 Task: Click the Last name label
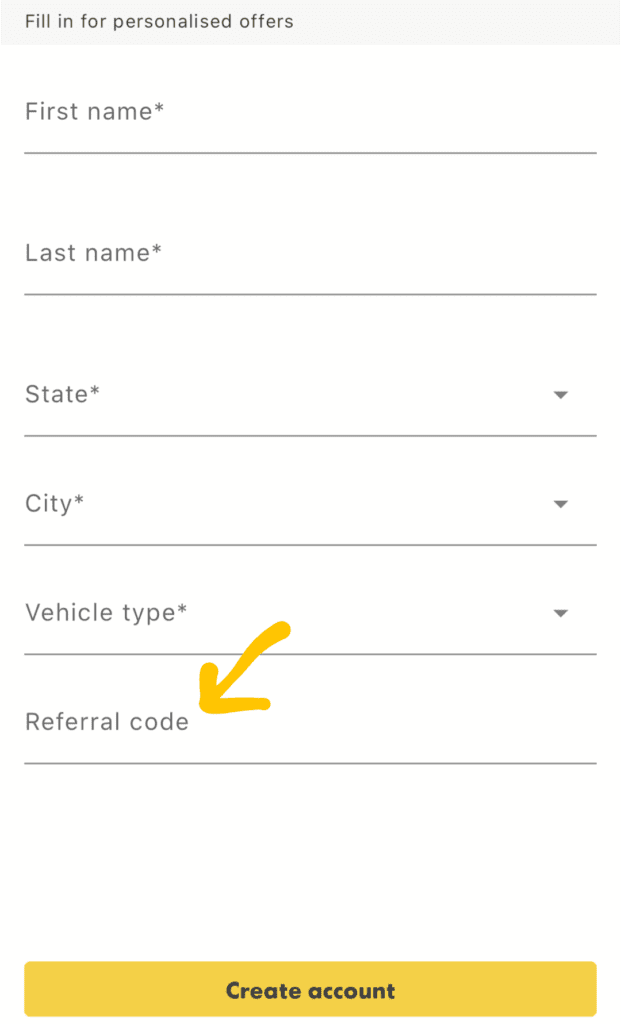[x=95, y=253]
